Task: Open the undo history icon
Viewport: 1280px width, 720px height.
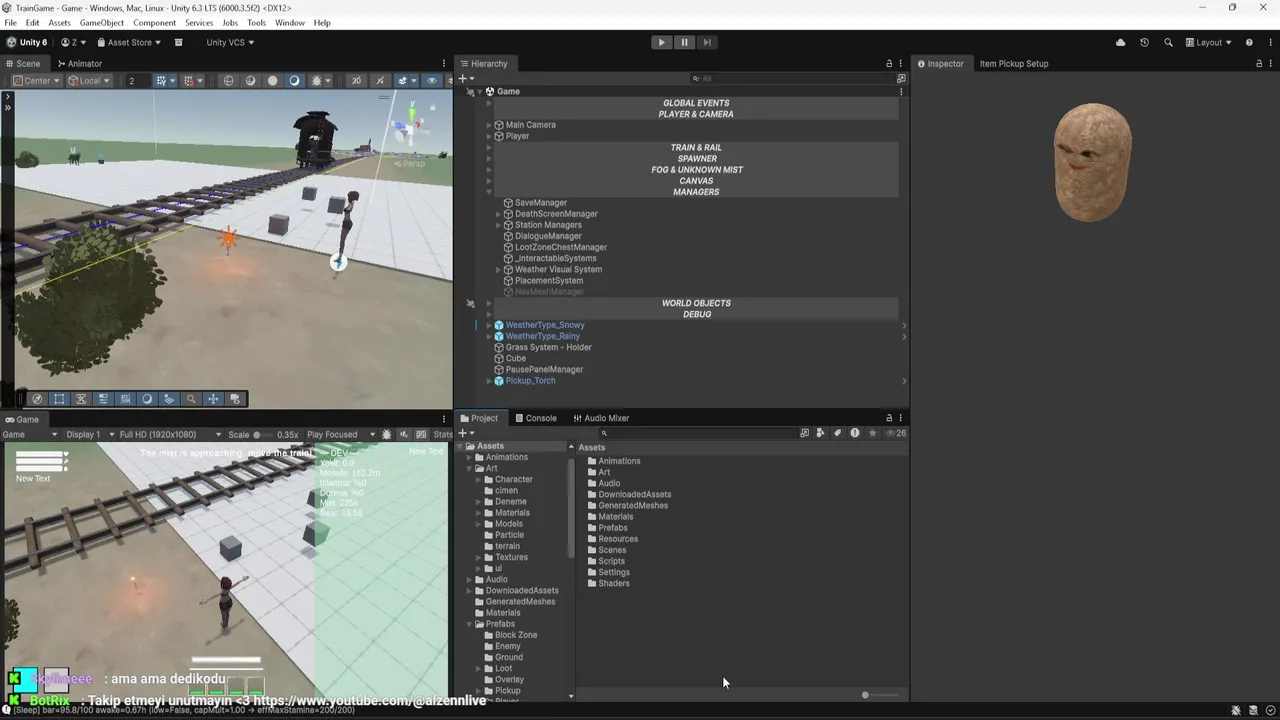Action: (x=1144, y=42)
